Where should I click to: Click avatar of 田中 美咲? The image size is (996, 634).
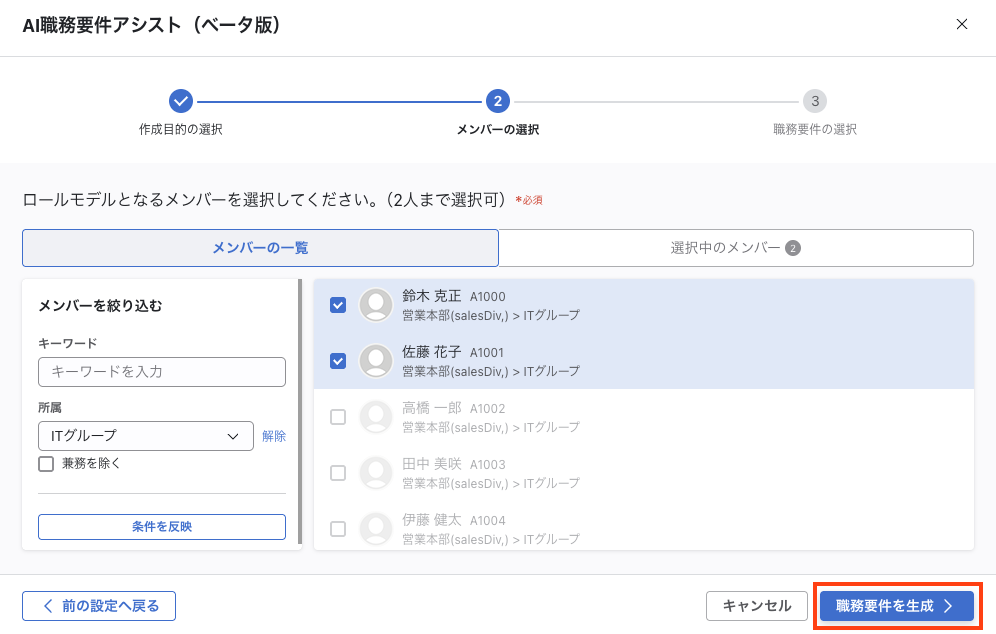tap(376, 473)
